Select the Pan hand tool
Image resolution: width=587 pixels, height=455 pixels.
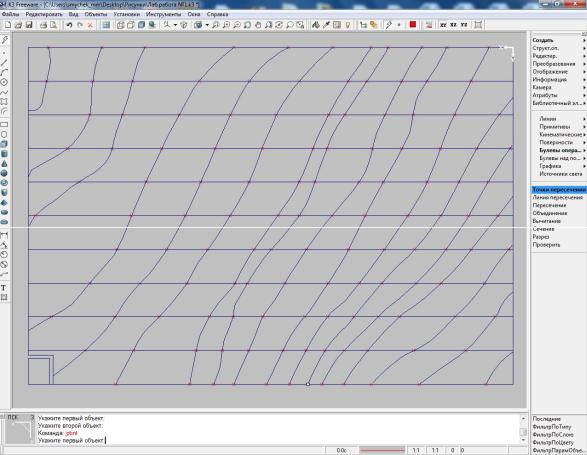click(x=258, y=25)
